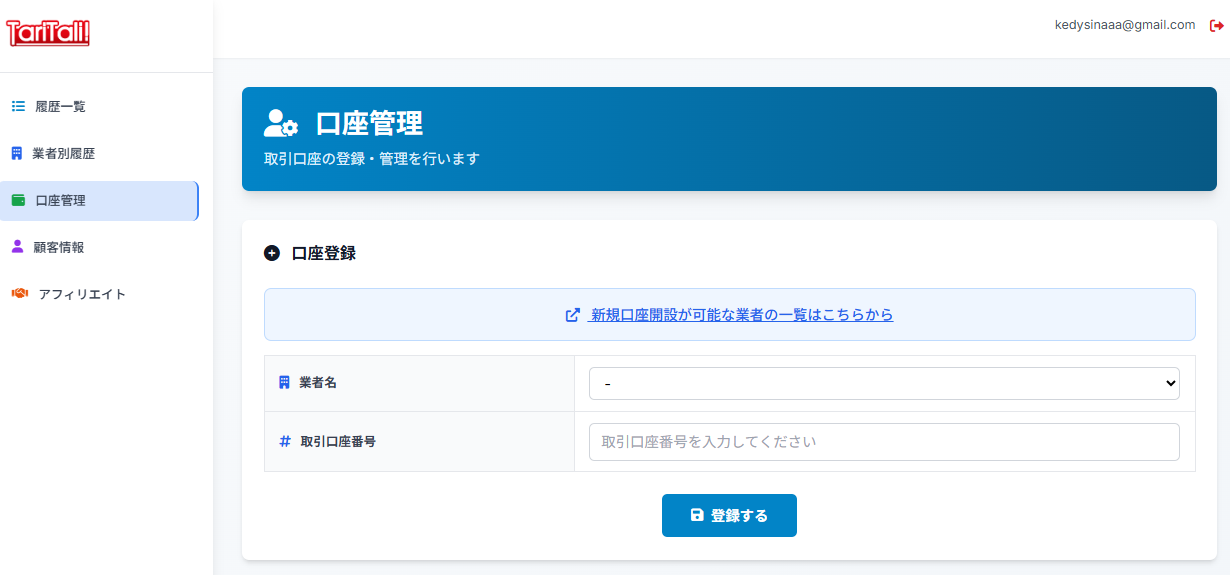1230x575 pixels.
Task: Click the purple user icon beside 顧客情報
Action: (x=17, y=246)
